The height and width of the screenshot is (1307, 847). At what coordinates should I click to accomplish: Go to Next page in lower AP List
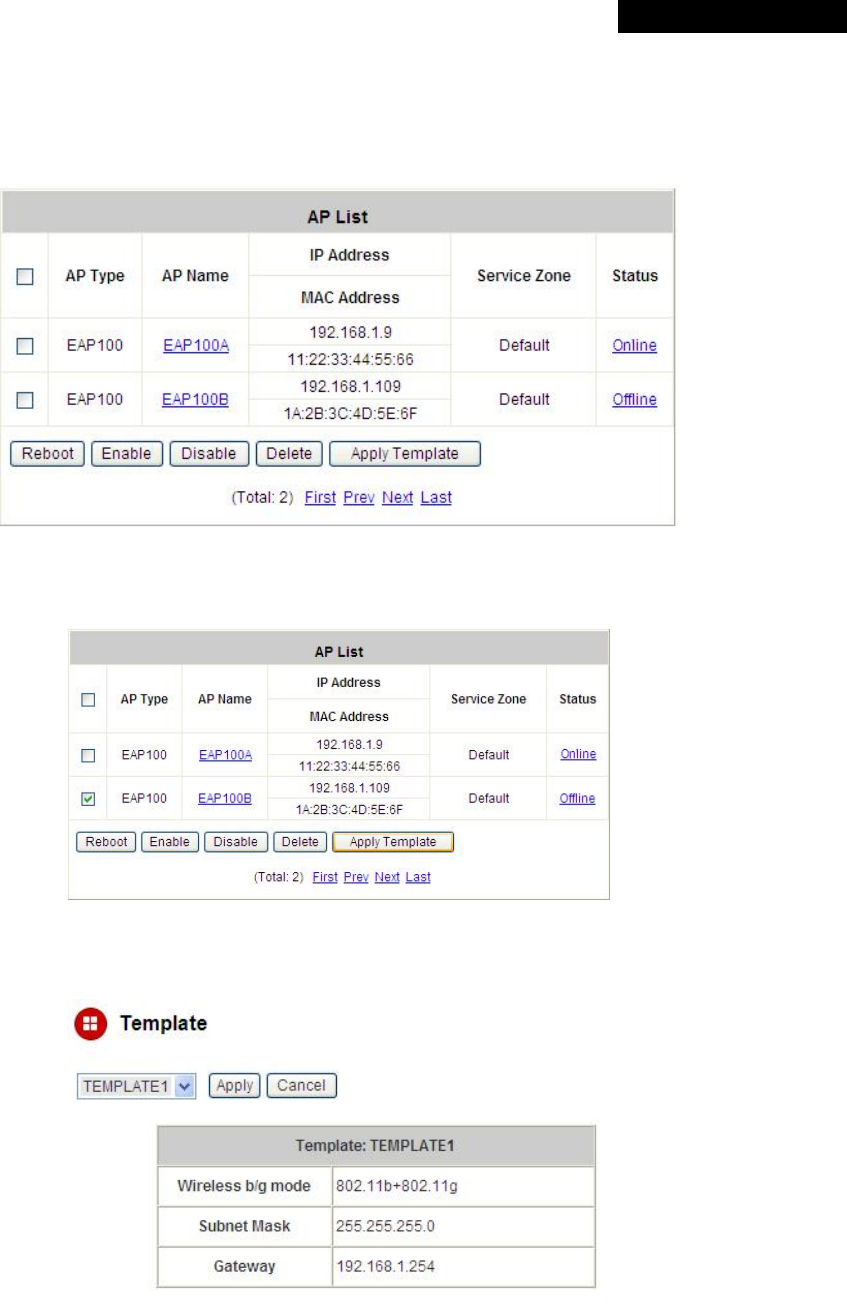tap(387, 877)
